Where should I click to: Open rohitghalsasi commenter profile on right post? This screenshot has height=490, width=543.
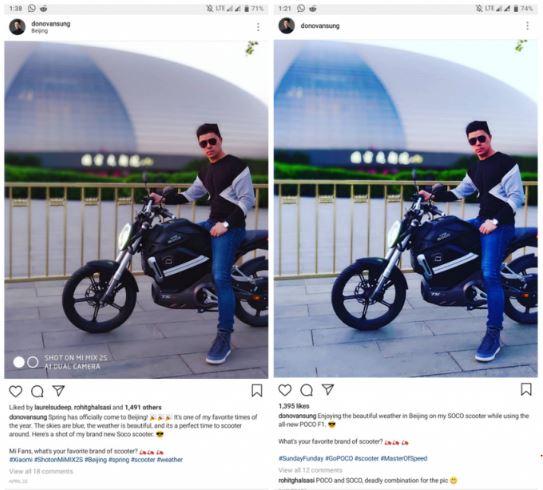(x=296, y=480)
